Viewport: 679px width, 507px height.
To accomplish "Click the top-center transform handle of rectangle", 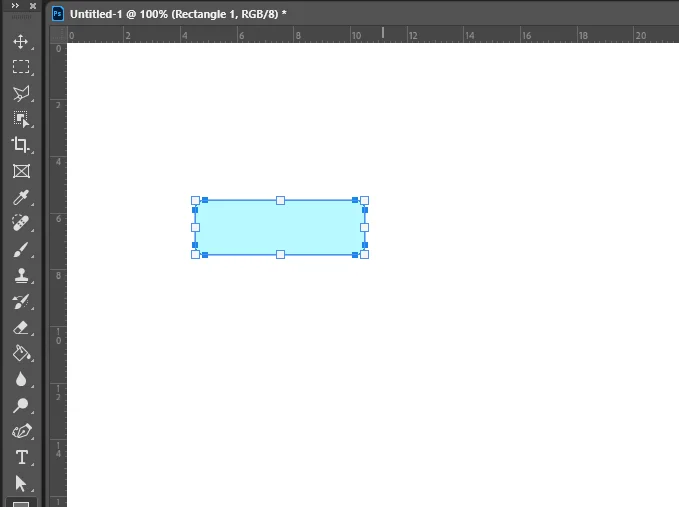I will [280, 200].
